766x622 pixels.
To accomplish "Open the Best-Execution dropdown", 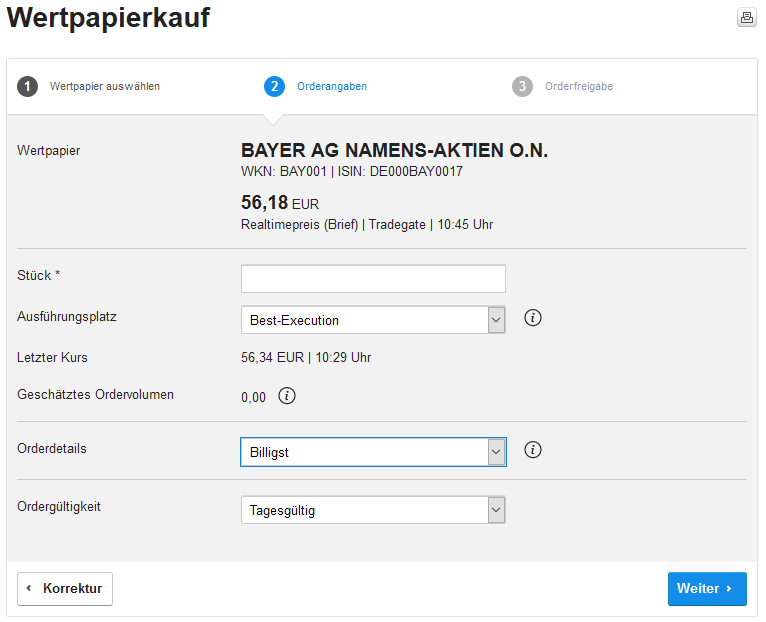I will (x=373, y=320).
